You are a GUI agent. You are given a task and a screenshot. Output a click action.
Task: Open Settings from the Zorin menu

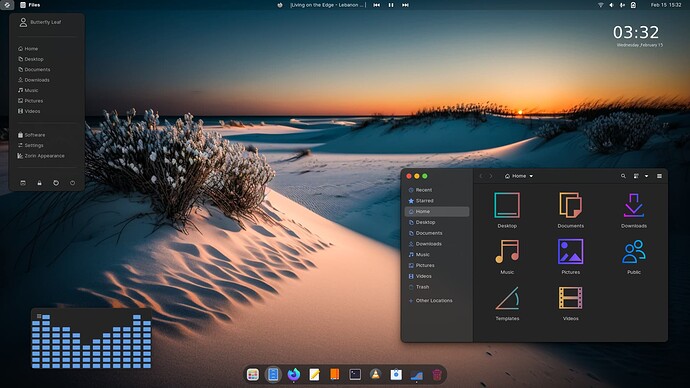click(30, 145)
